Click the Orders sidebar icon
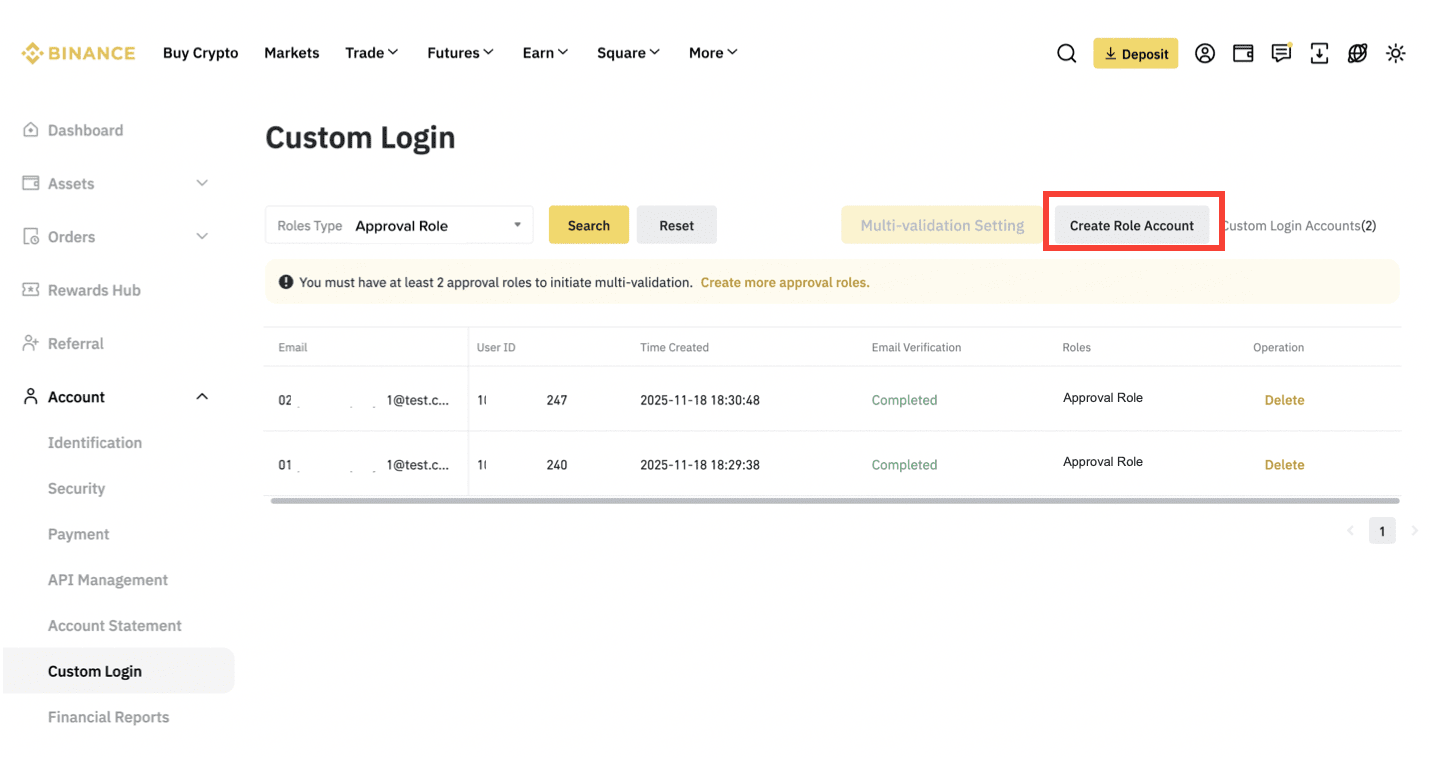The image size is (1430, 758). tap(30, 237)
